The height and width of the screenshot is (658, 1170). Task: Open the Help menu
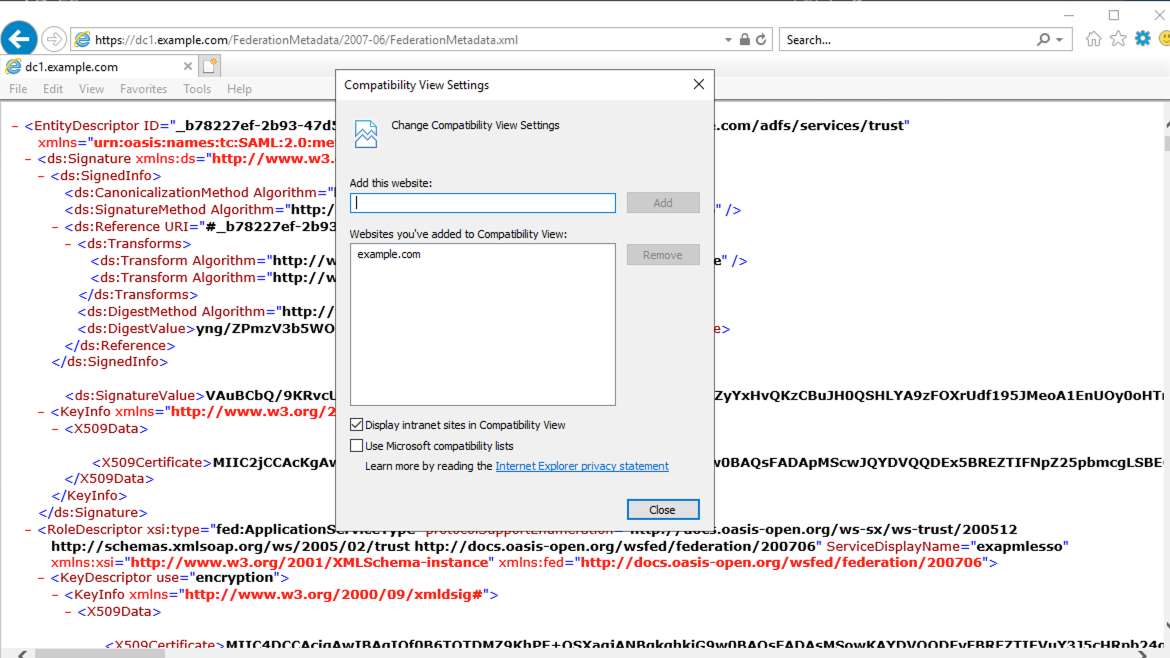240,89
